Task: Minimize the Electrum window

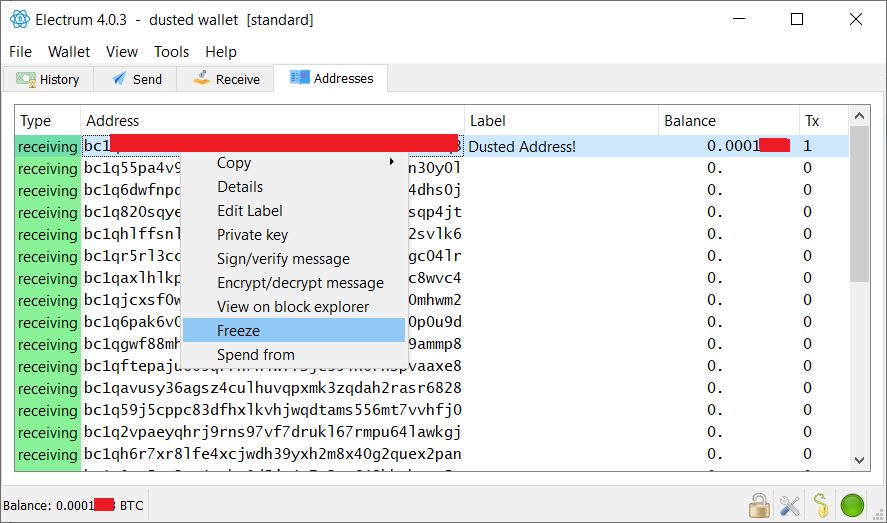Action: 739,19
